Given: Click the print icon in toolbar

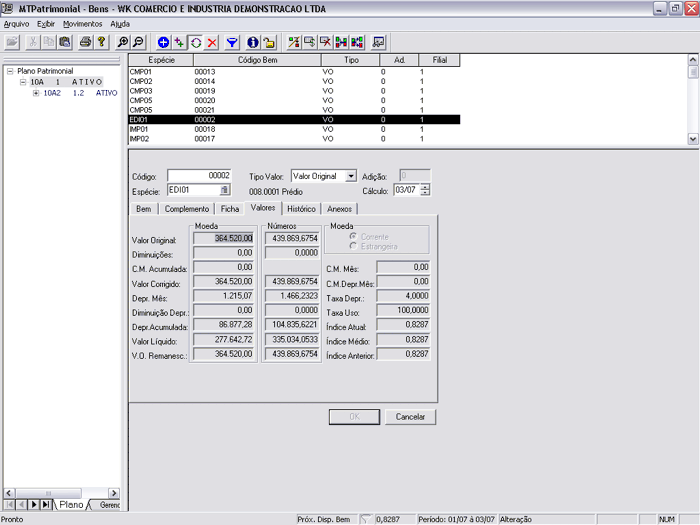Looking at the screenshot, I should pyautogui.click(x=85, y=42).
